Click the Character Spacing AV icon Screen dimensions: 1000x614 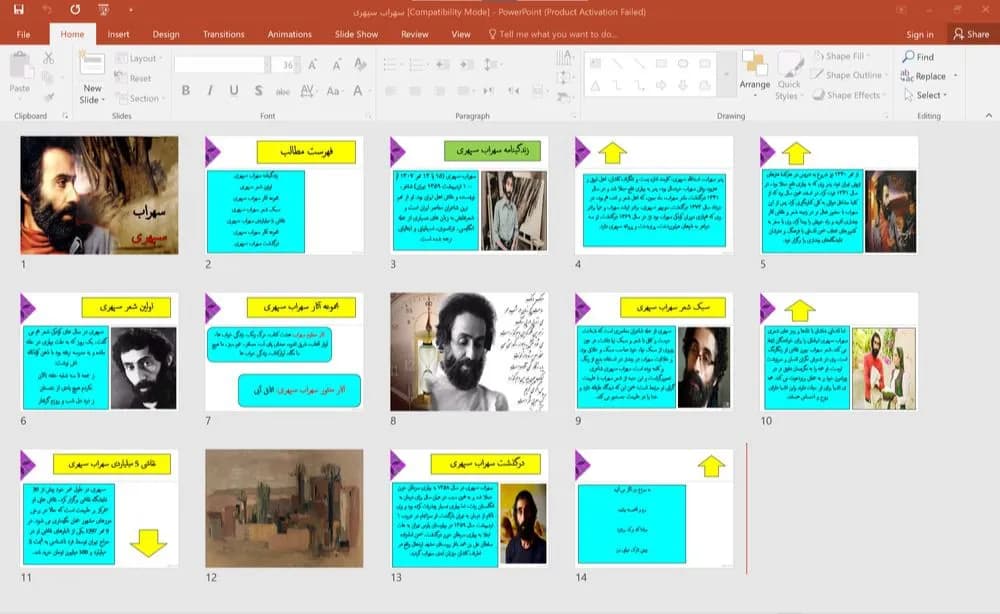pyautogui.click(x=307, y=91)
